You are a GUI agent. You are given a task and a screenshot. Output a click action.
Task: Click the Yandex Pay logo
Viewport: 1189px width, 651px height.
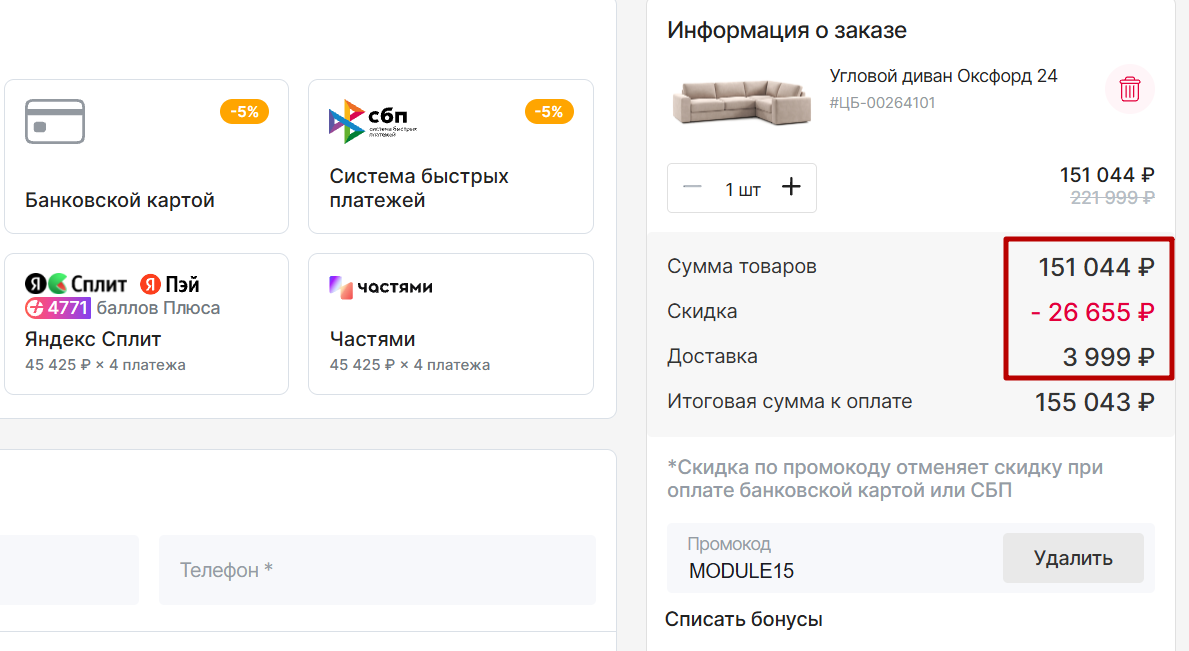(x=170, y=284)
